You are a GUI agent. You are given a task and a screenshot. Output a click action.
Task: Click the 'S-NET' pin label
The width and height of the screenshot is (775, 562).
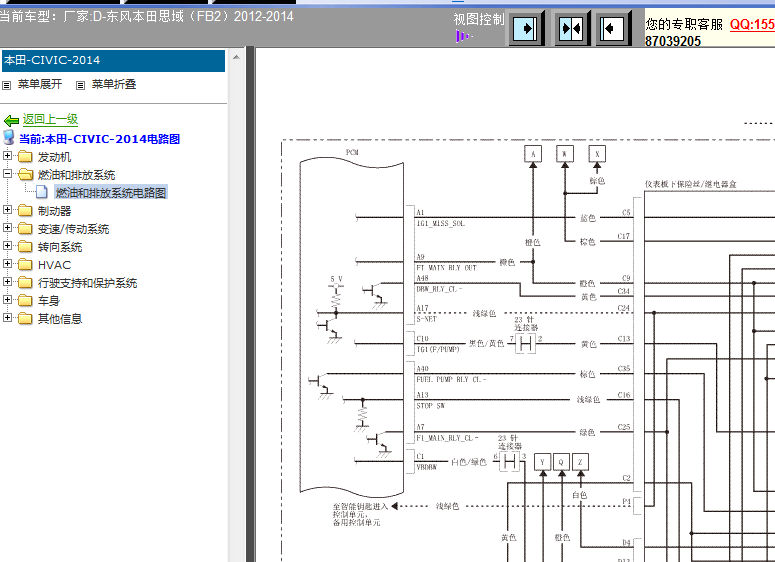point(427,319)
